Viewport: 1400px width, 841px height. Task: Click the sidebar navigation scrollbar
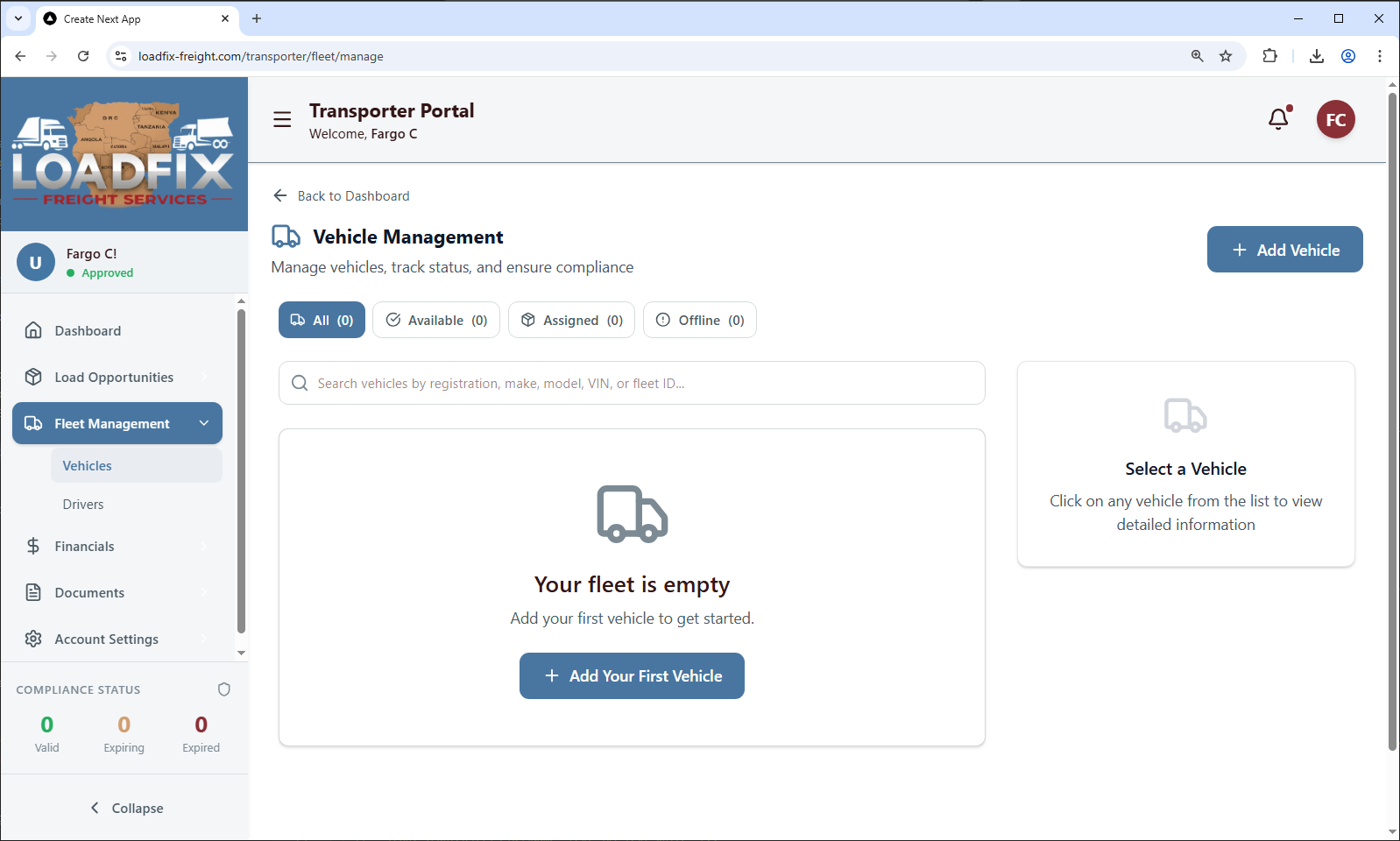tap(241, 473)
